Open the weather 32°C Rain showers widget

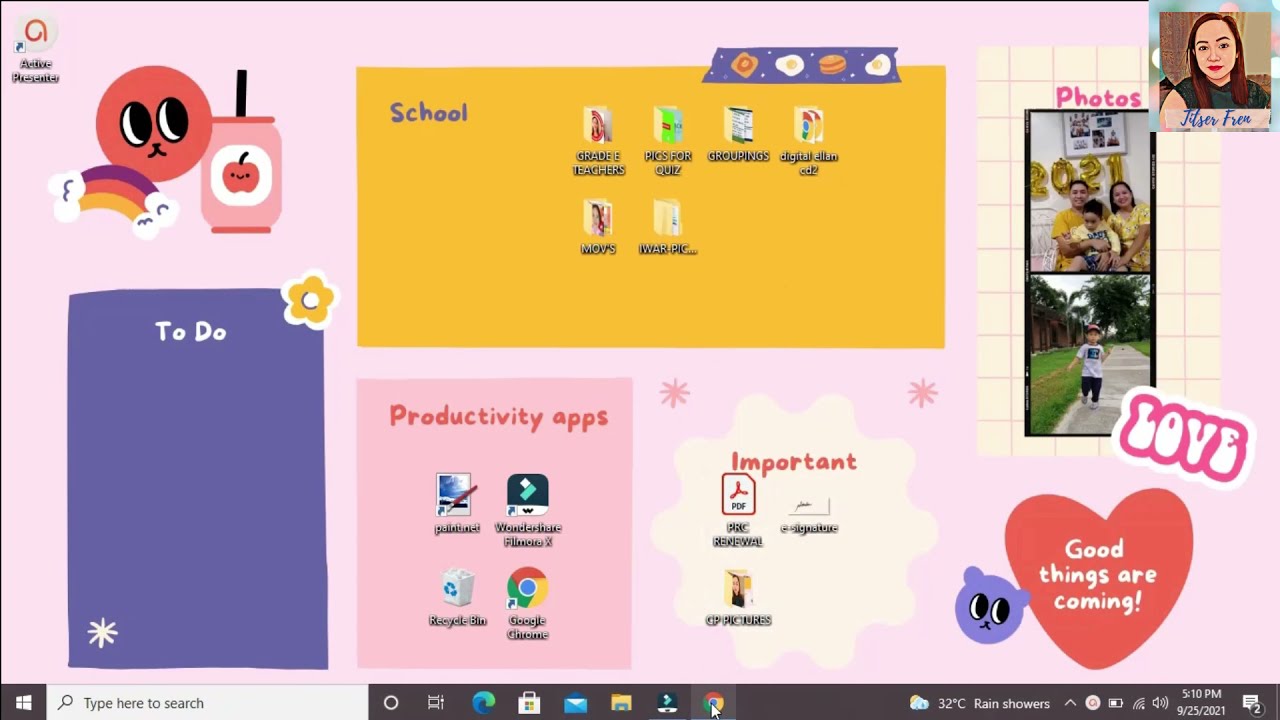980,703
